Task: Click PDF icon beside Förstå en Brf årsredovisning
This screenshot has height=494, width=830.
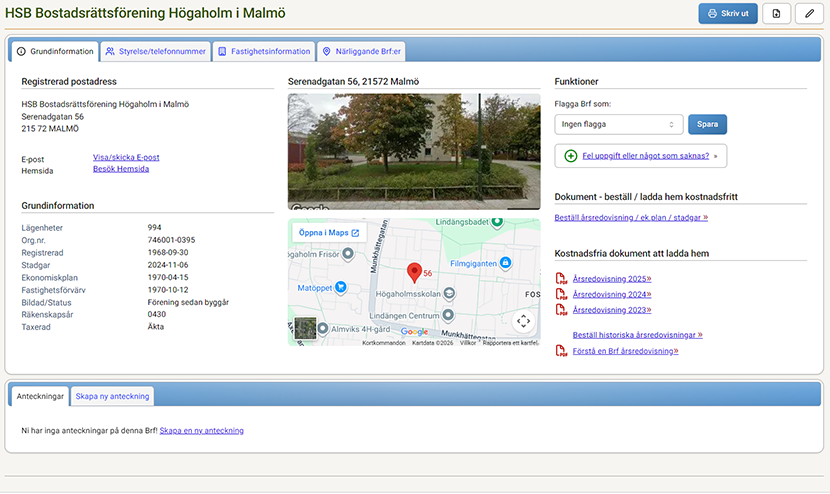Action: tap(561, 351)
